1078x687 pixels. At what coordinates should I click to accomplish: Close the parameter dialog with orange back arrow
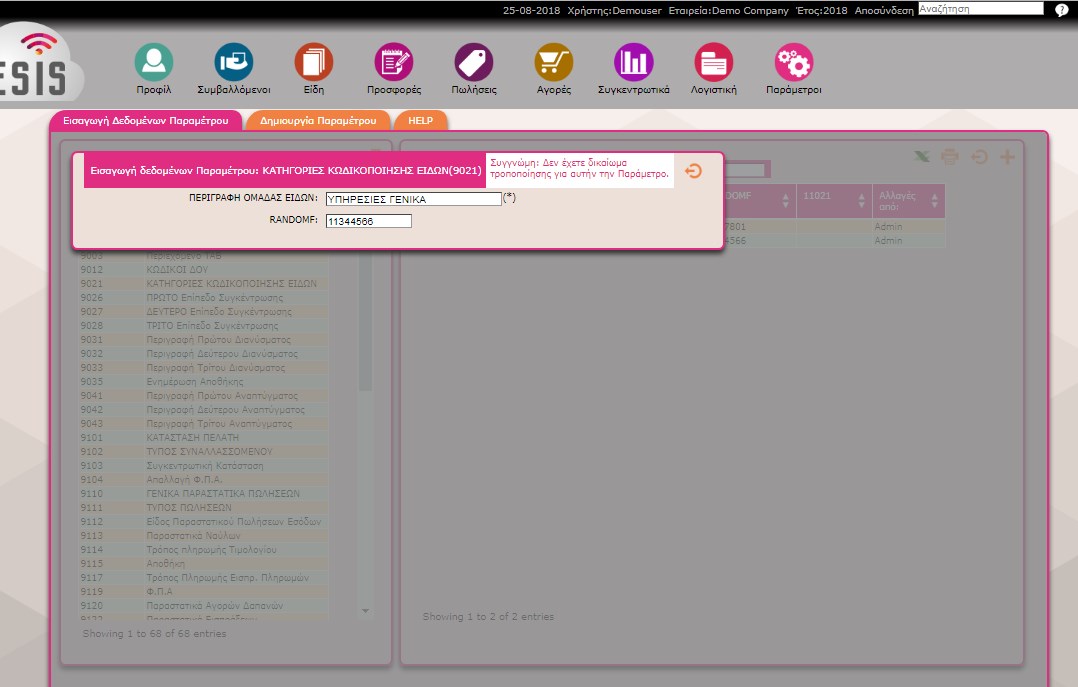(693, 171)
